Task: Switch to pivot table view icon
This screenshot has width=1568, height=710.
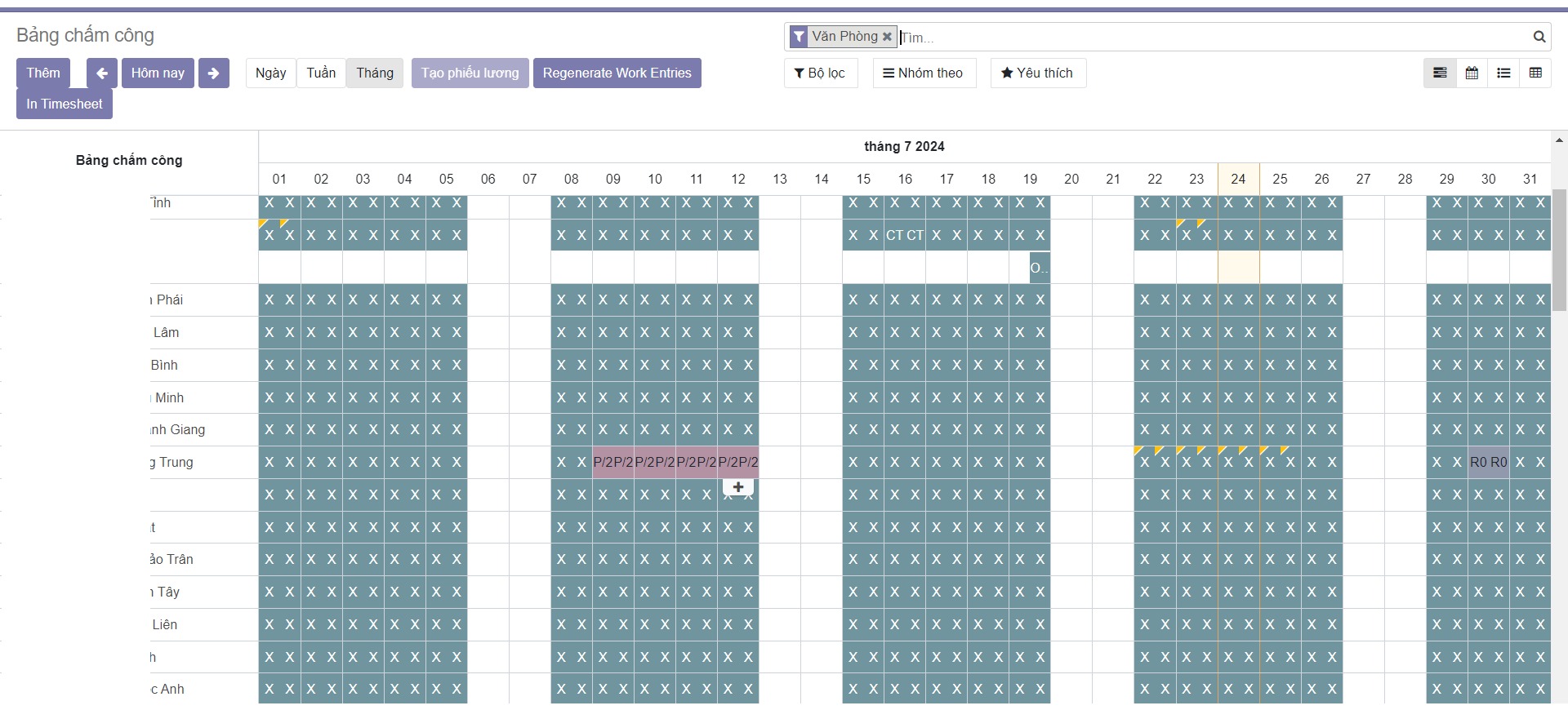Action: click(1535, 73)
